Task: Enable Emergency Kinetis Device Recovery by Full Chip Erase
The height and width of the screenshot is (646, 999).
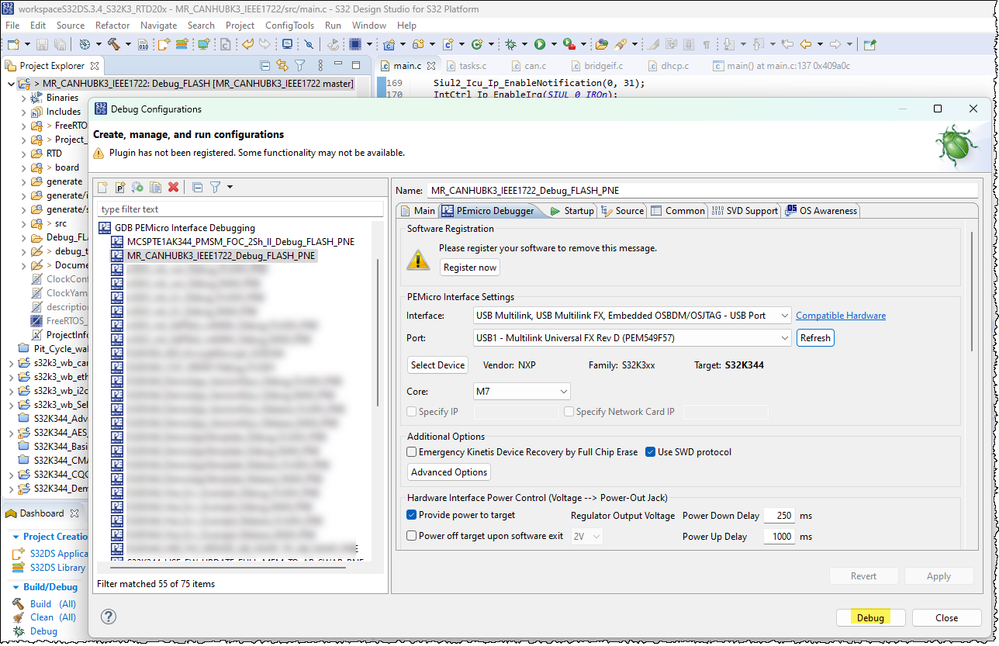Action: point(411,452)
